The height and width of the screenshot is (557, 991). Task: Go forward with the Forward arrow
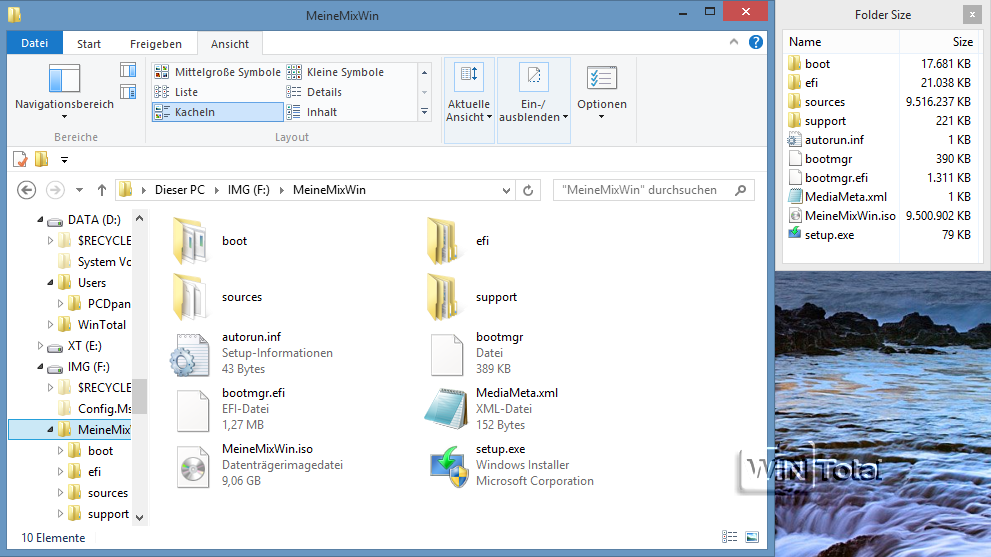56,190
